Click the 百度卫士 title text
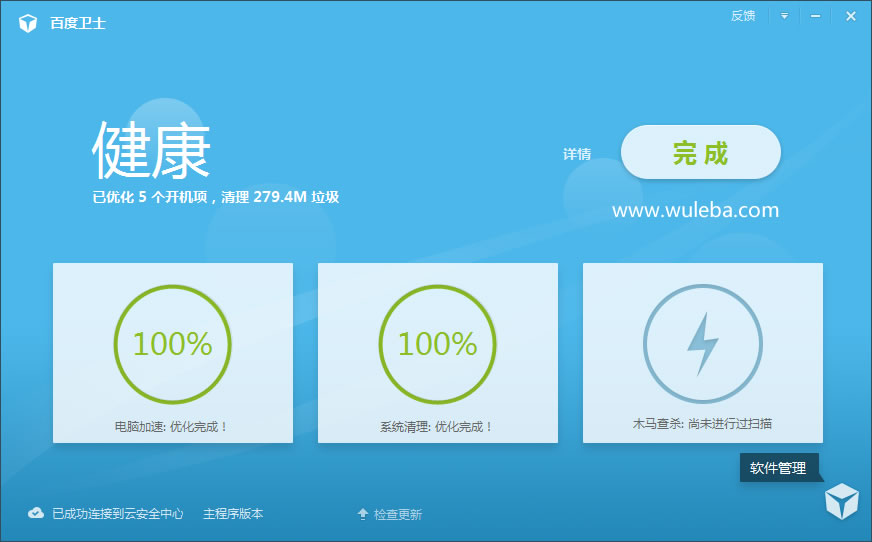Viewport: 872px width, 542px height. [x=78, y=23]
